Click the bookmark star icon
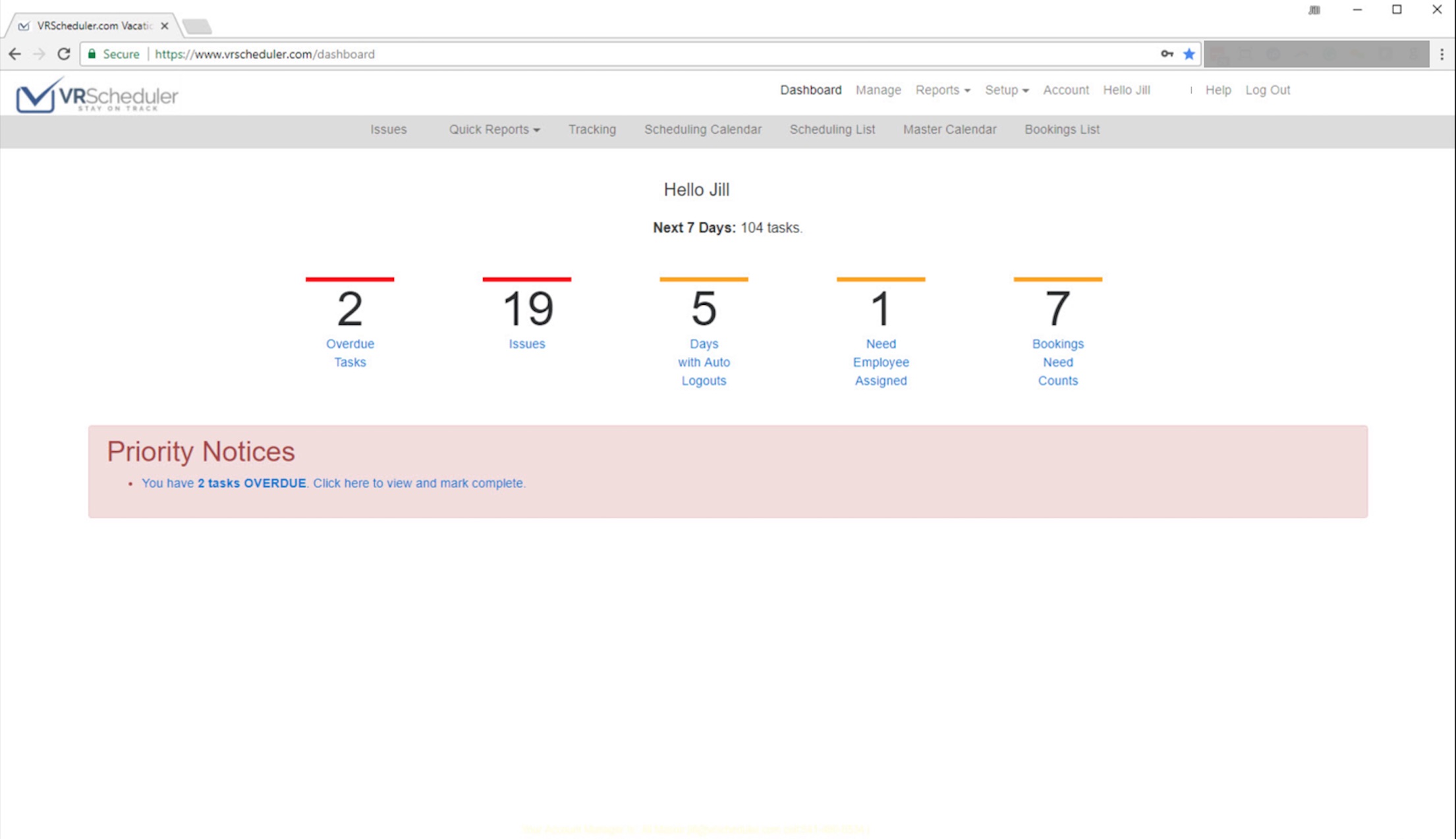This screenshot has height=839, width=1456. (1189, 54)
